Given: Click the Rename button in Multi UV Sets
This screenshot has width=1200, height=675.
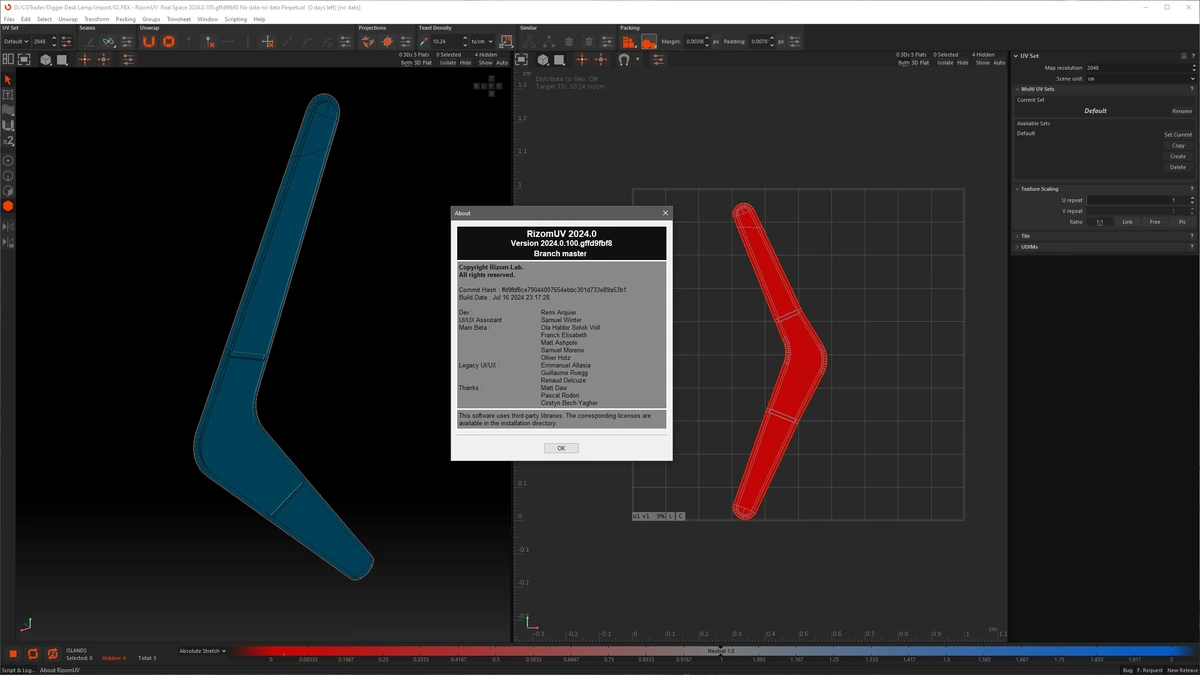Looking at the screenshot, I should point(1181,111).
